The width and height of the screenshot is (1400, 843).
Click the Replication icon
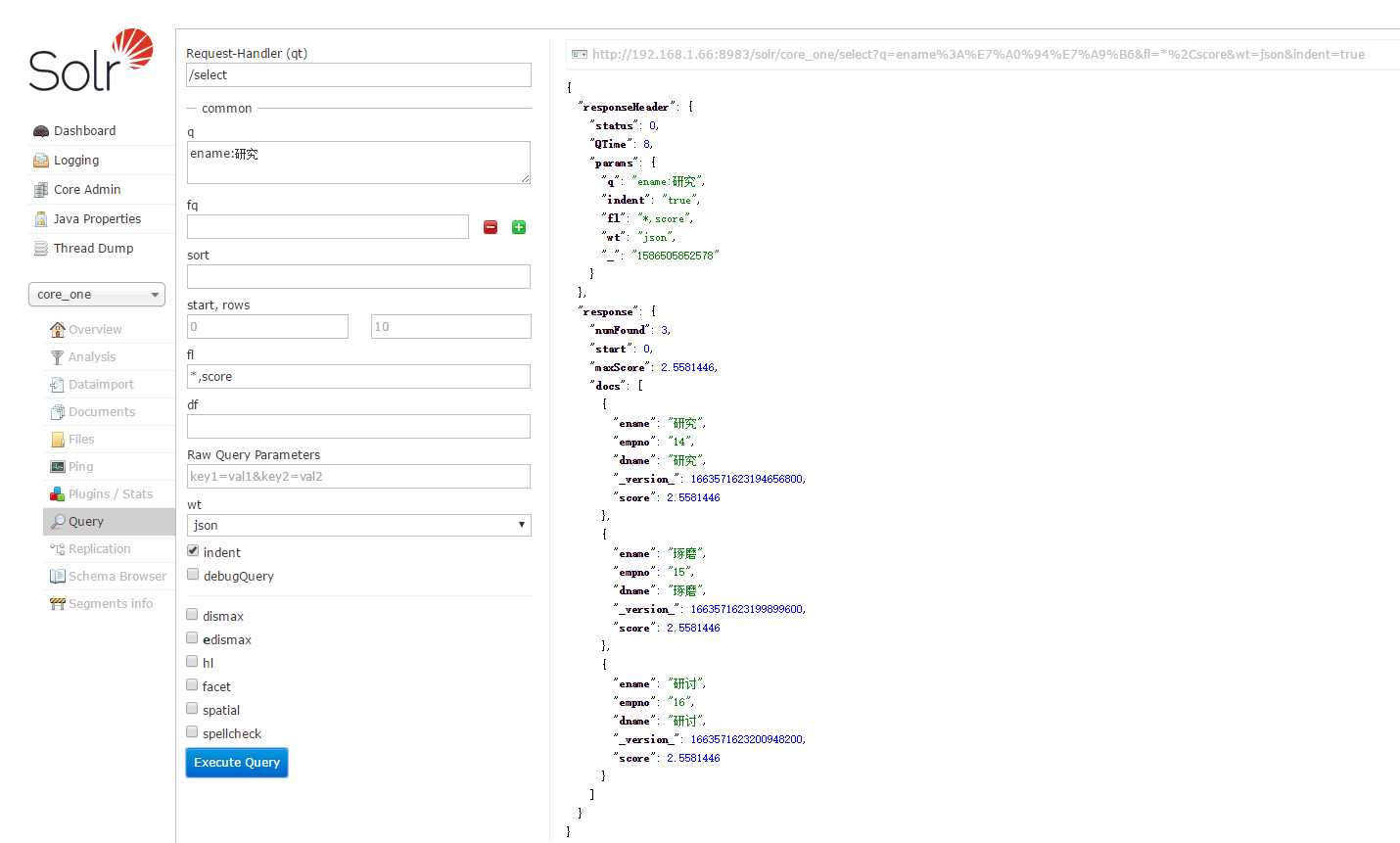pyautogui.click(x=58, y=549)
